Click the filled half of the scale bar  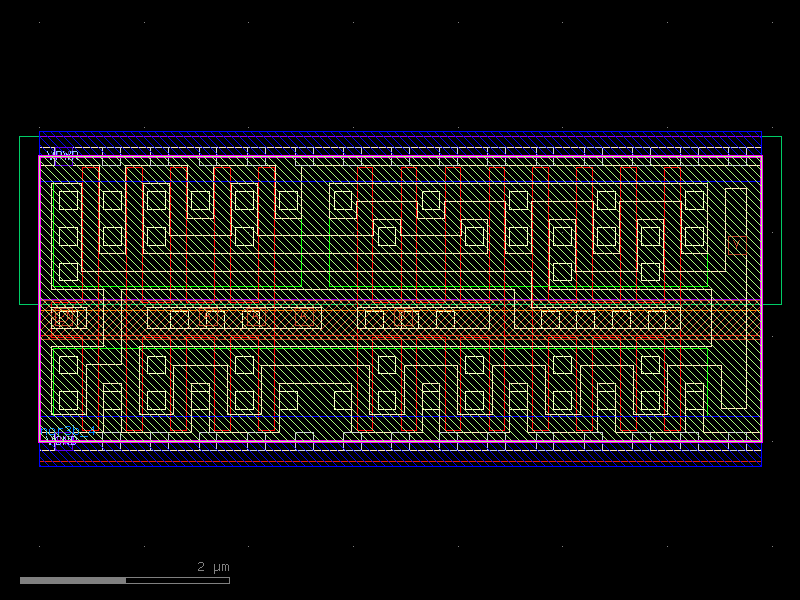[73, 580]
